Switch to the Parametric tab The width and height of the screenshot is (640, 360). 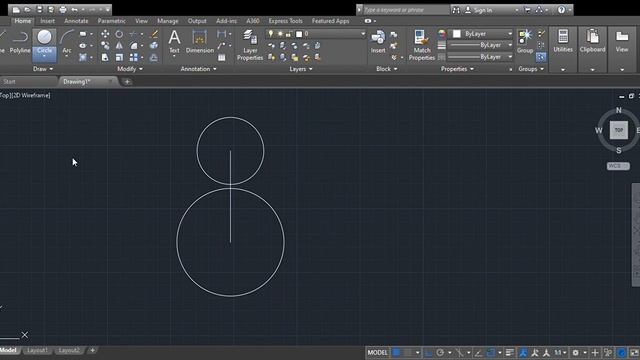click(111, 21)
